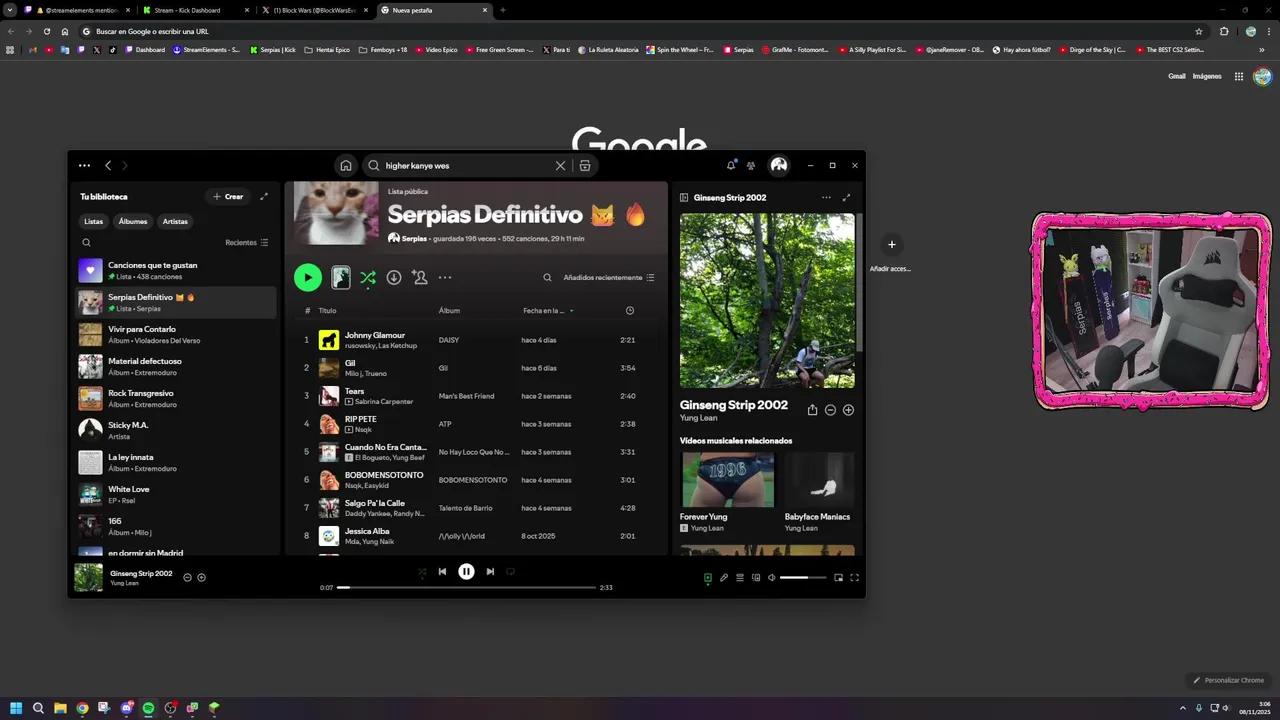Filter library by Álbumes
The height and width of the screenshot is (720, 1280).
(x=133, y=221)
